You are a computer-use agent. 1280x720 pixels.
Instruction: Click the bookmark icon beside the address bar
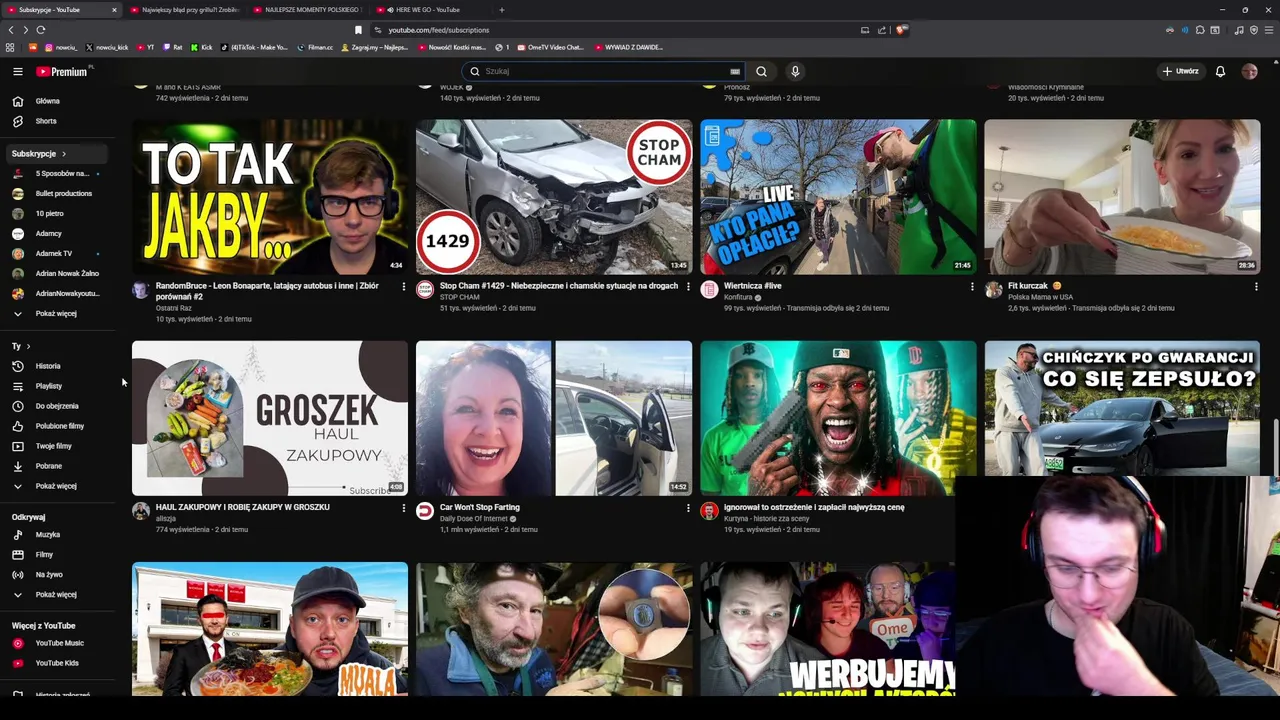[358, 30]
